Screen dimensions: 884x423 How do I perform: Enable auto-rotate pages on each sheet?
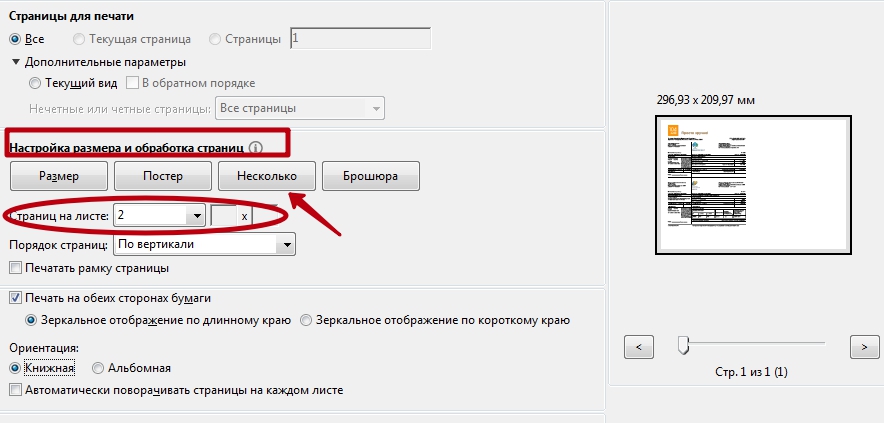click(x=15, y=390)
